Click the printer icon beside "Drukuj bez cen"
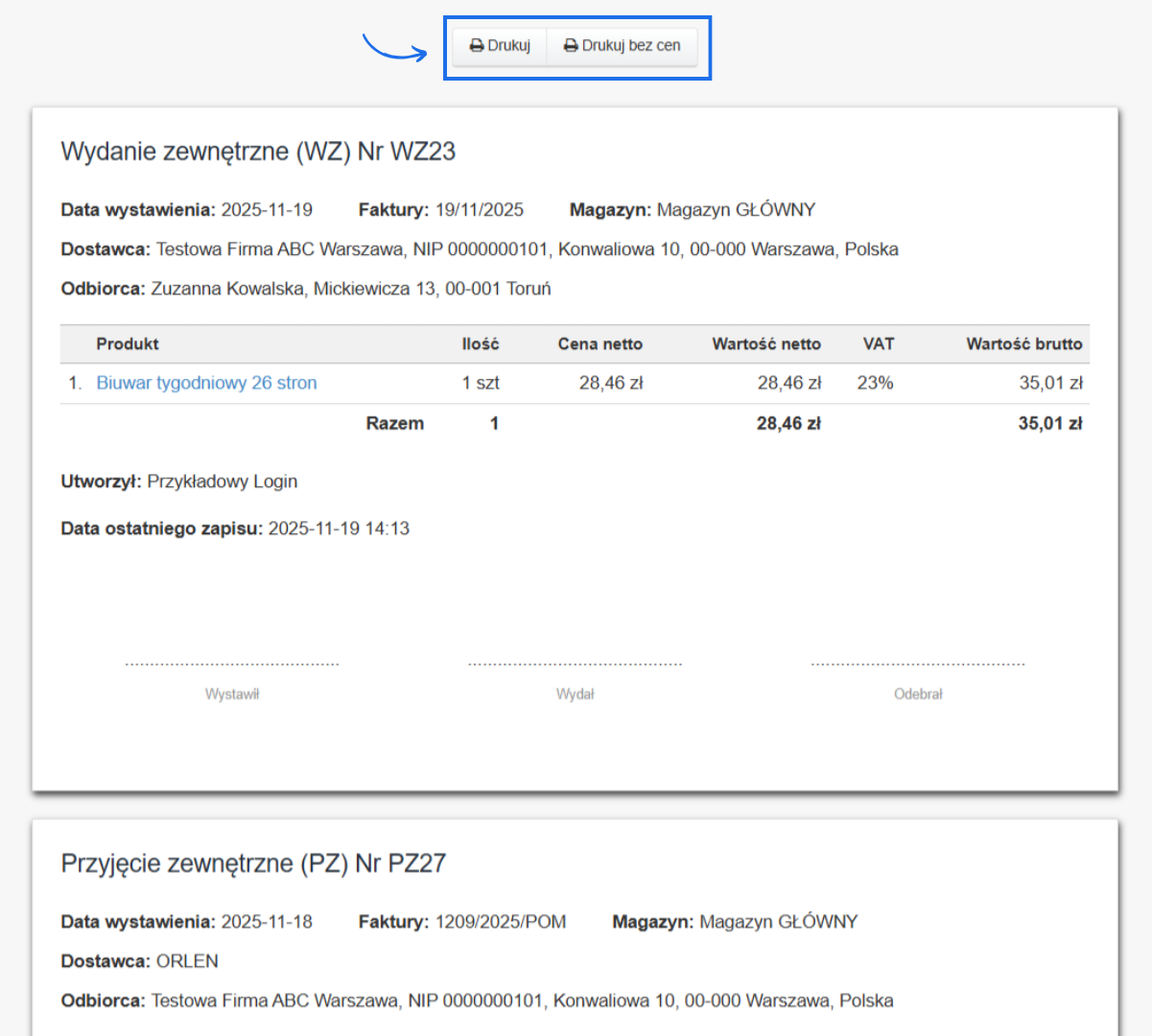 571,46
